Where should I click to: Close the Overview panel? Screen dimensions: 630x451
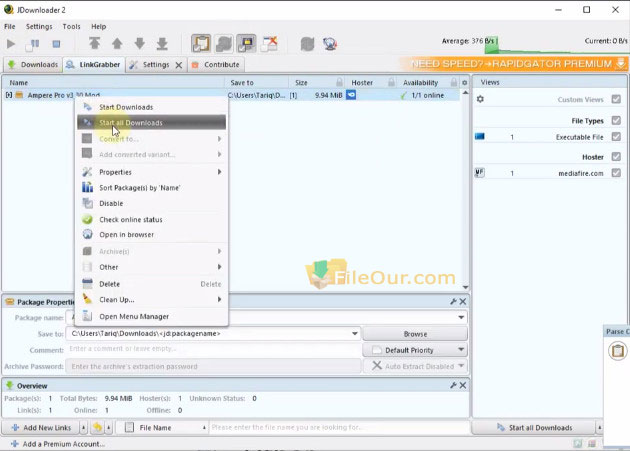pos(463,385)
